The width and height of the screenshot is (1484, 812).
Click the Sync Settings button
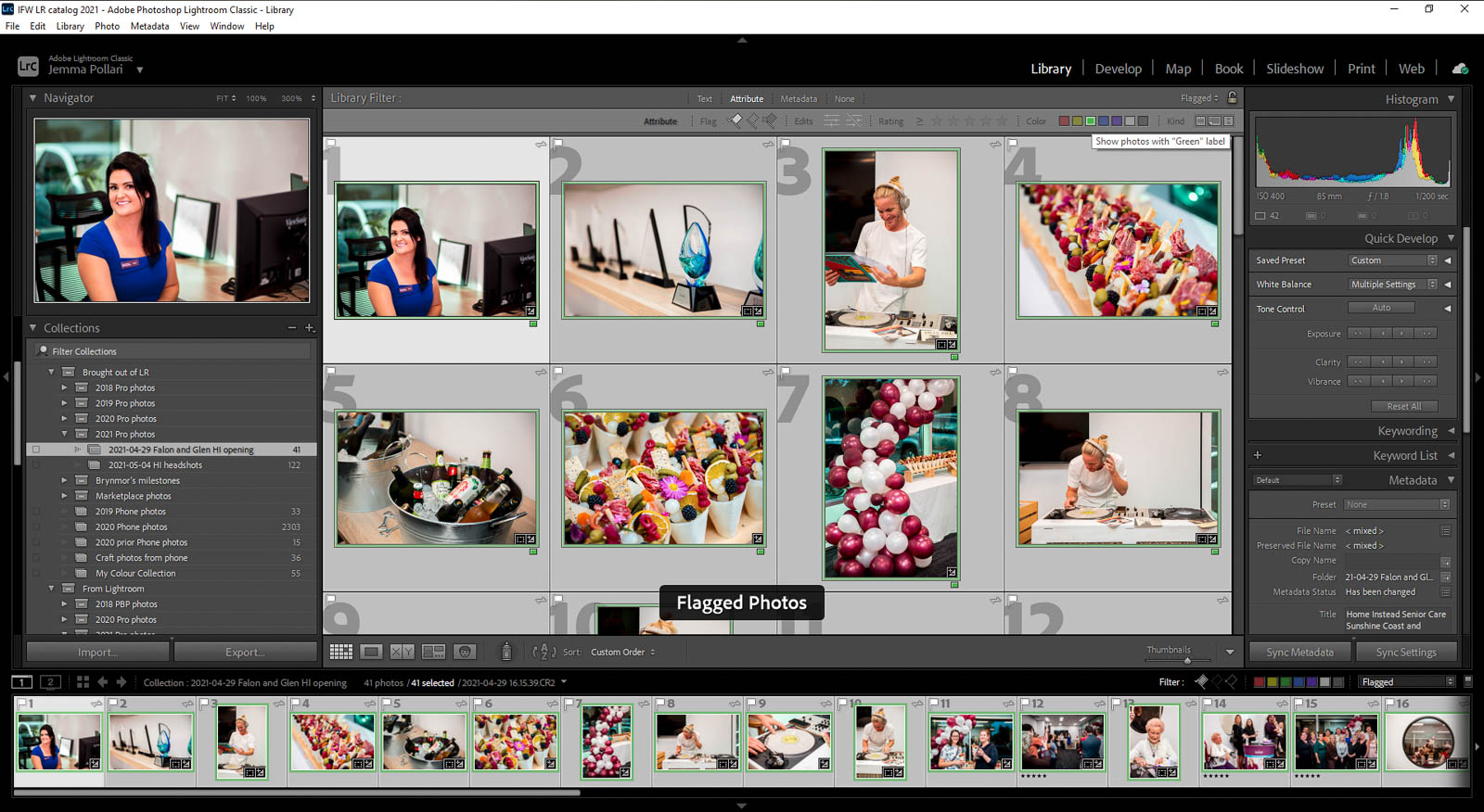click(1405, 653)
